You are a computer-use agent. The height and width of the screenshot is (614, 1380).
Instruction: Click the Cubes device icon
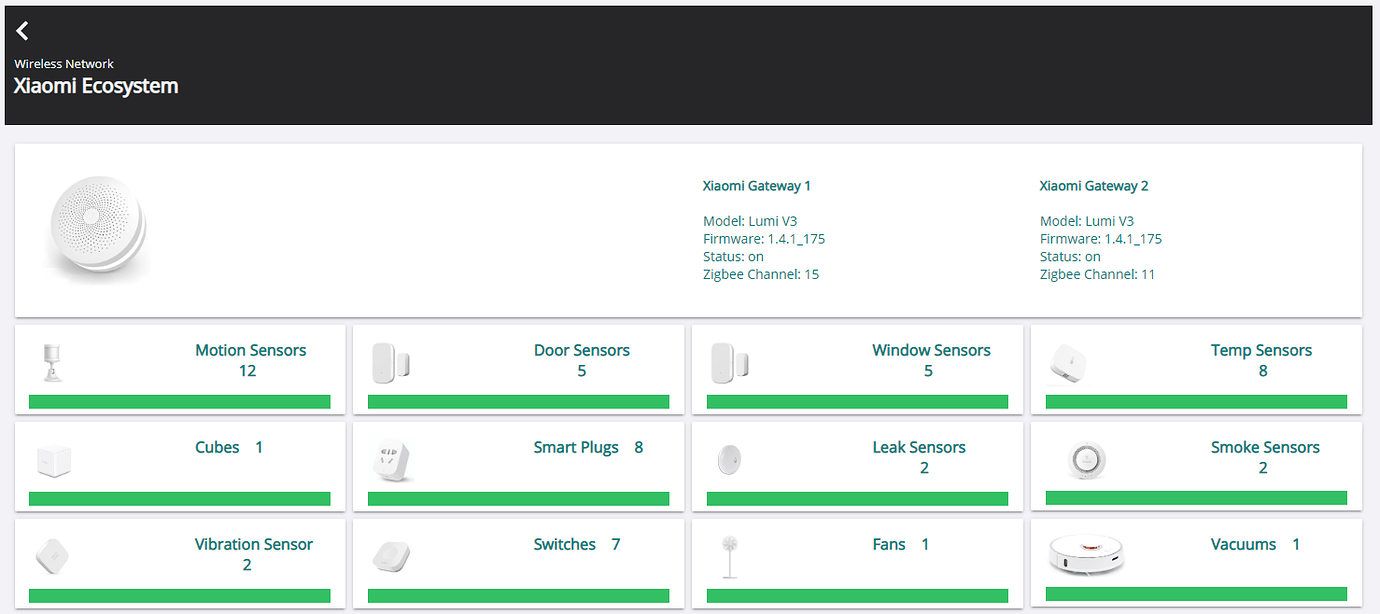(52, 459)
